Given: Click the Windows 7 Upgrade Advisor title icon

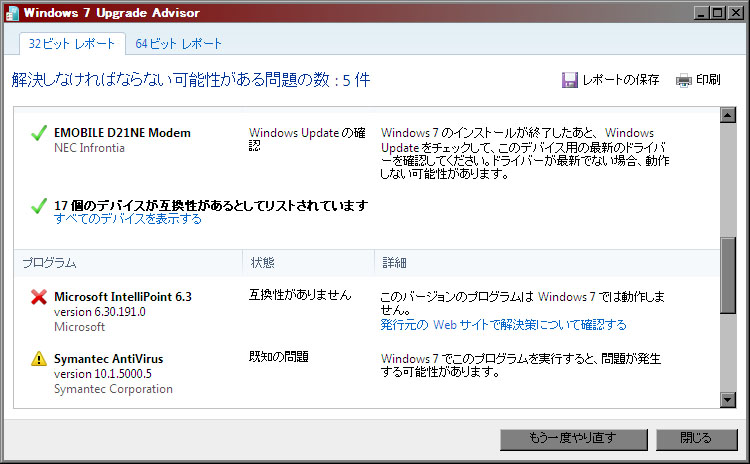Looking at the screenshot, I should coord(13,14).
